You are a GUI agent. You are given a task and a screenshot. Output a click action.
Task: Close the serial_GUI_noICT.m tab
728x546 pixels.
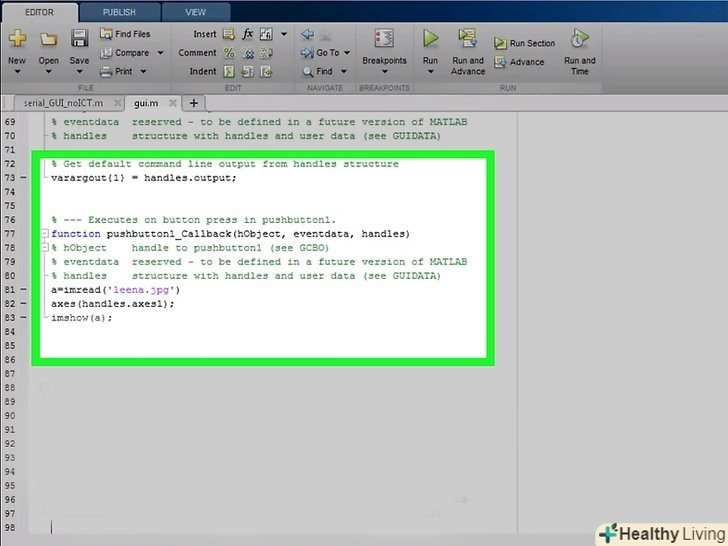point(118,103)
